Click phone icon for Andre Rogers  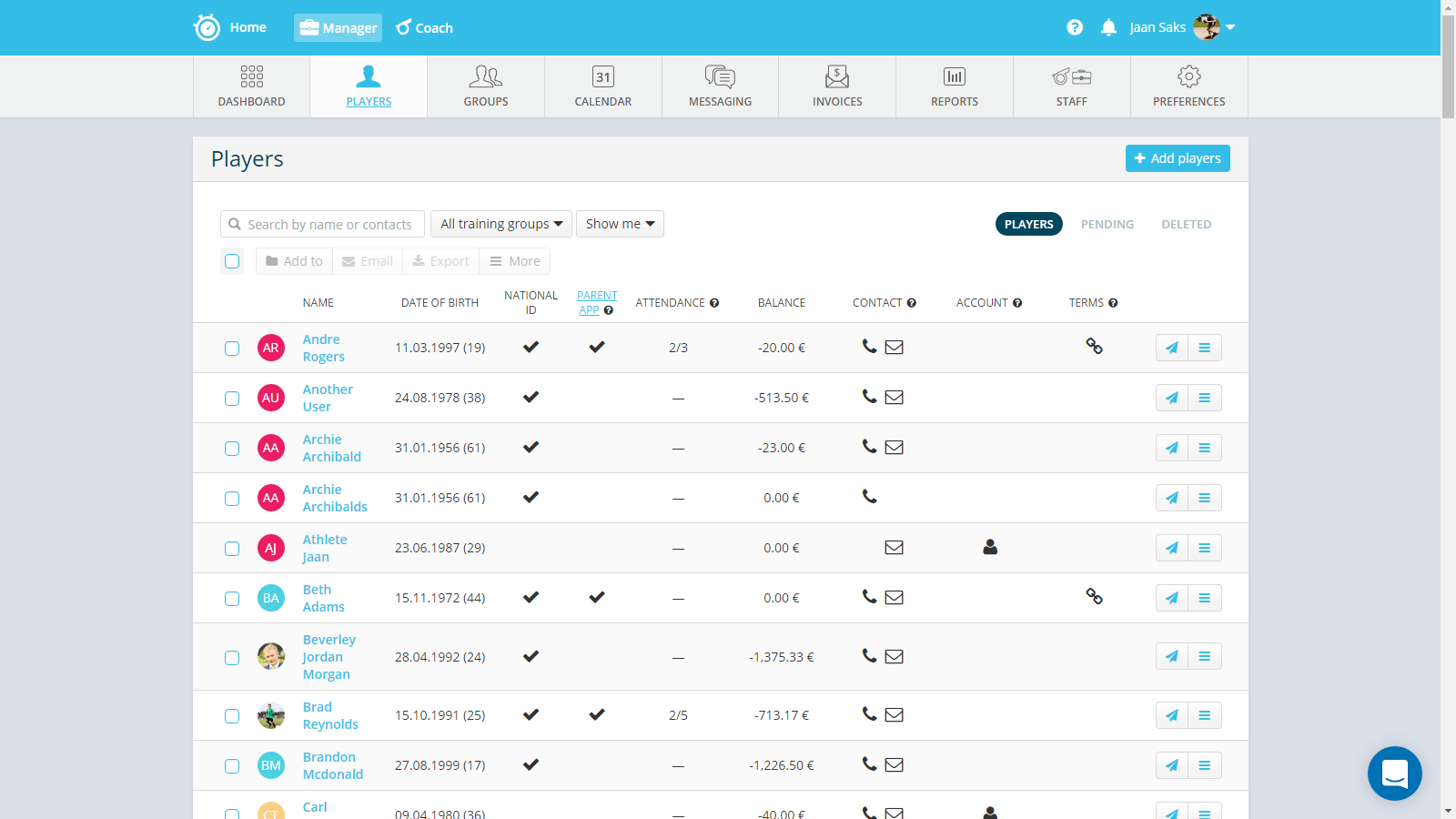[x=870, y=347]
